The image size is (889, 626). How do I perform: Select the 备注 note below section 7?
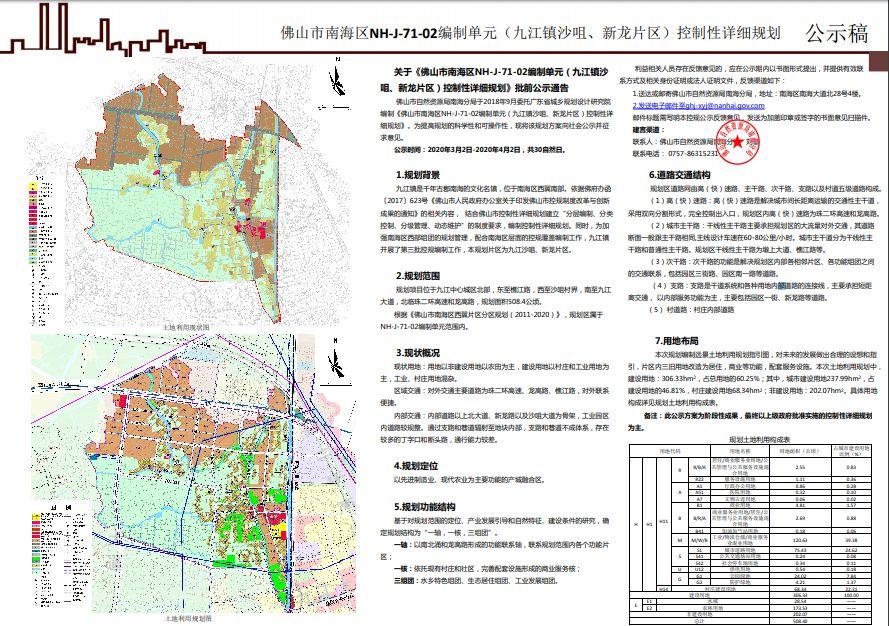(x=750, y=421)
